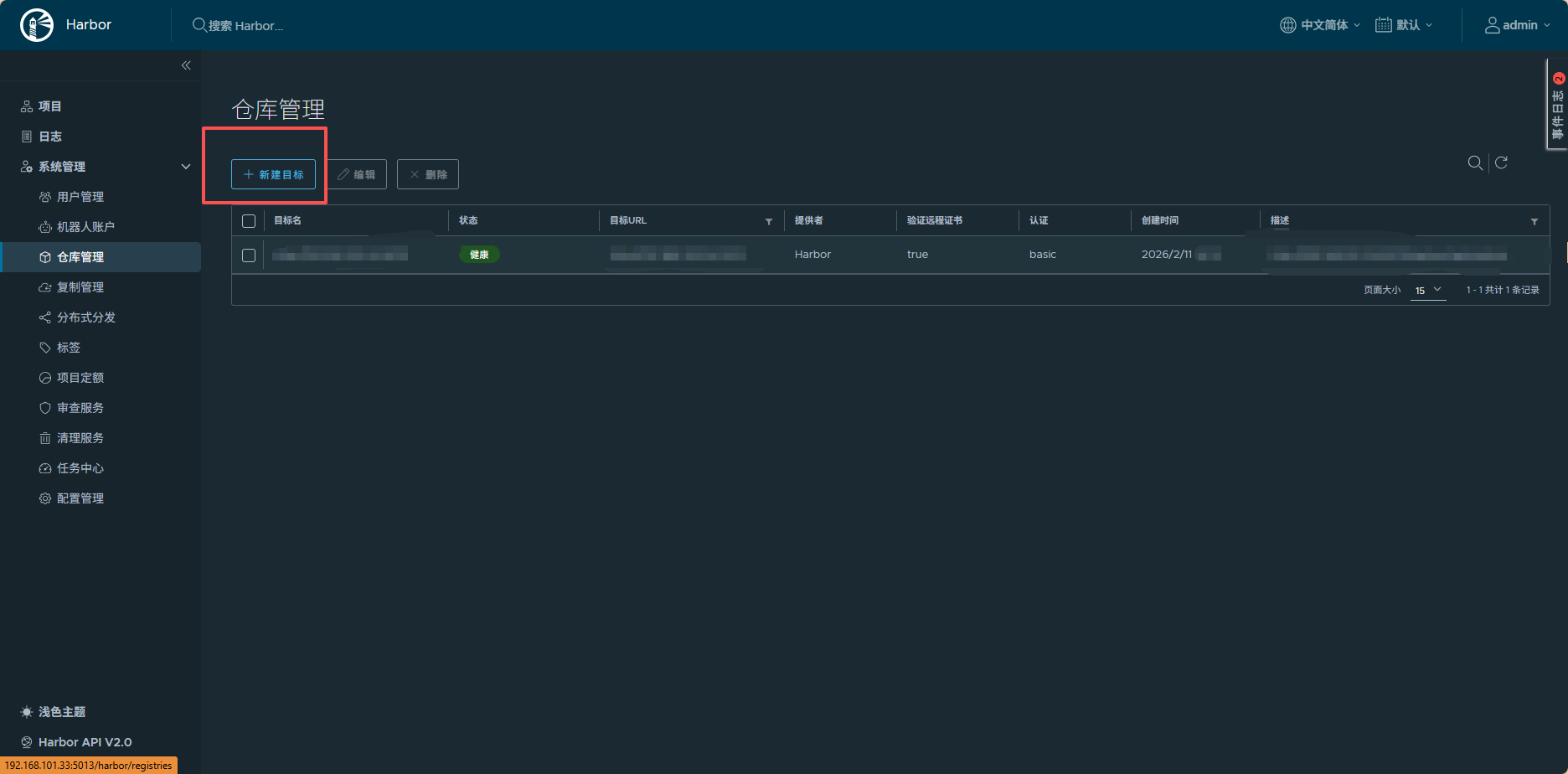Open the page size 15 dropdown
Image resolution: width=1568 pixels, height=774 pixels.
(1428, 291)
